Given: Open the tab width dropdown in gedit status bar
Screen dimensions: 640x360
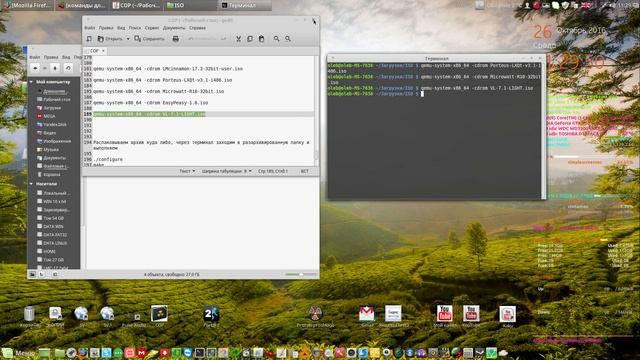Looking at the screenshot, I should (x=227, y=171).
